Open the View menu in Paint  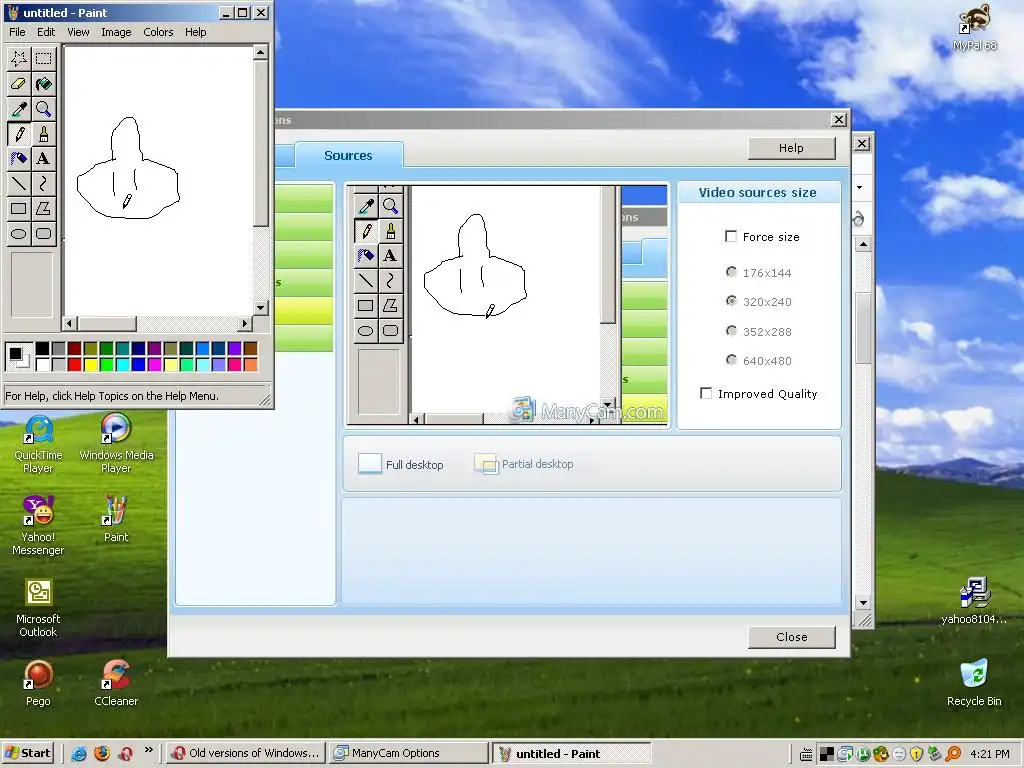[x=78, y=32]
